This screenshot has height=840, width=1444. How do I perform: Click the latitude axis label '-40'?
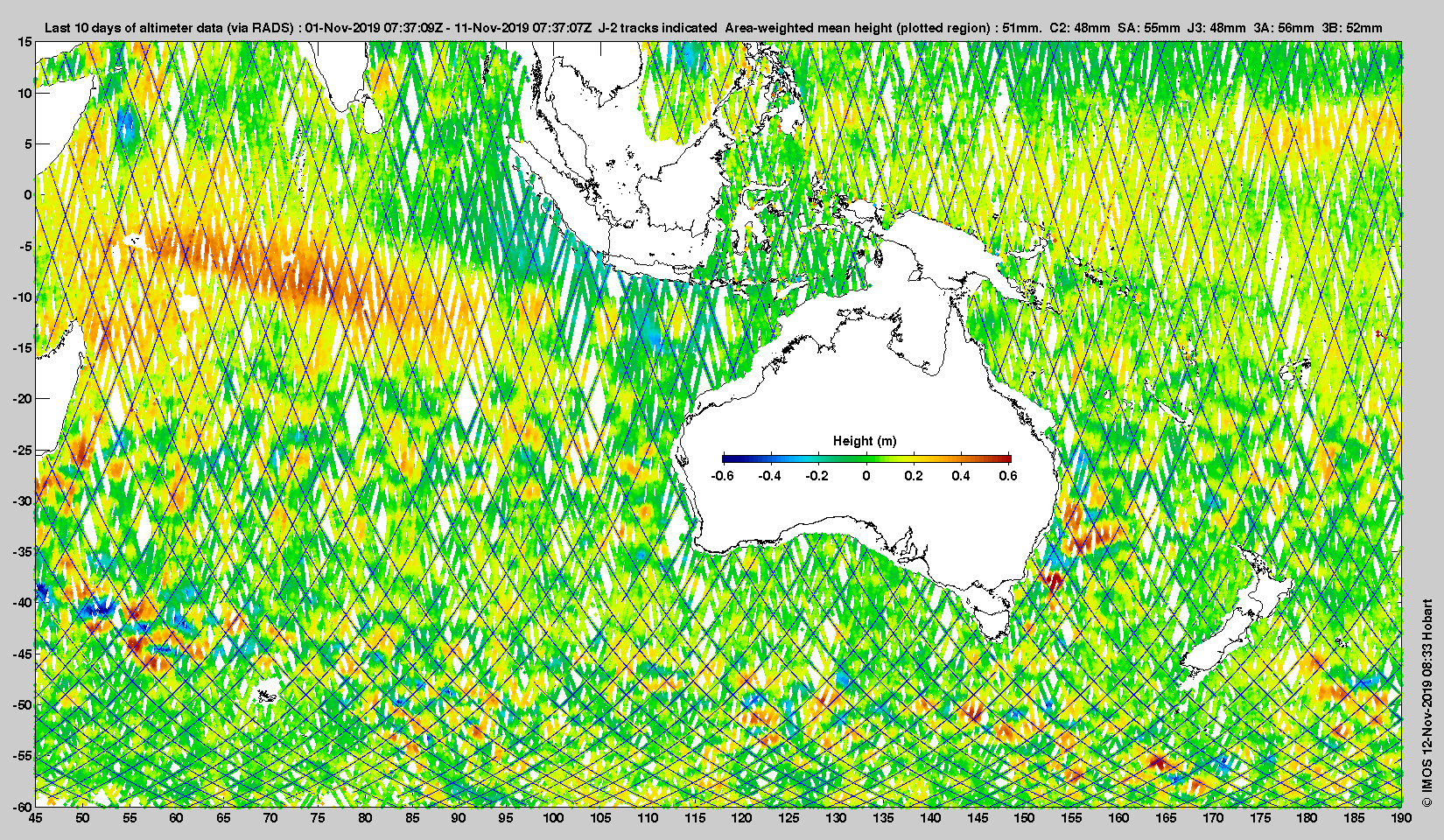[x=22, y=602]
